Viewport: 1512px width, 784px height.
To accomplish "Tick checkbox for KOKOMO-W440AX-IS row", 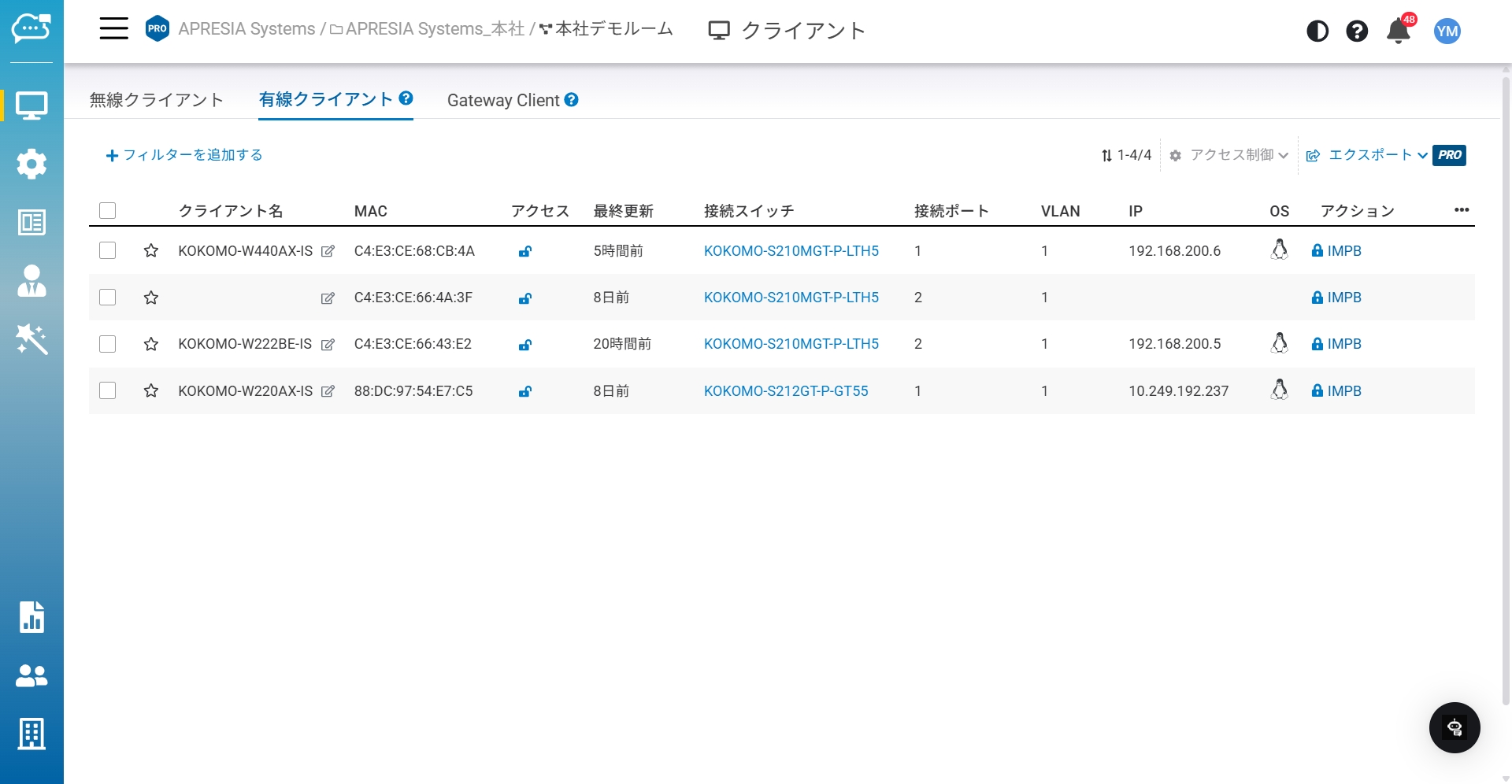I will pos(108,251).
